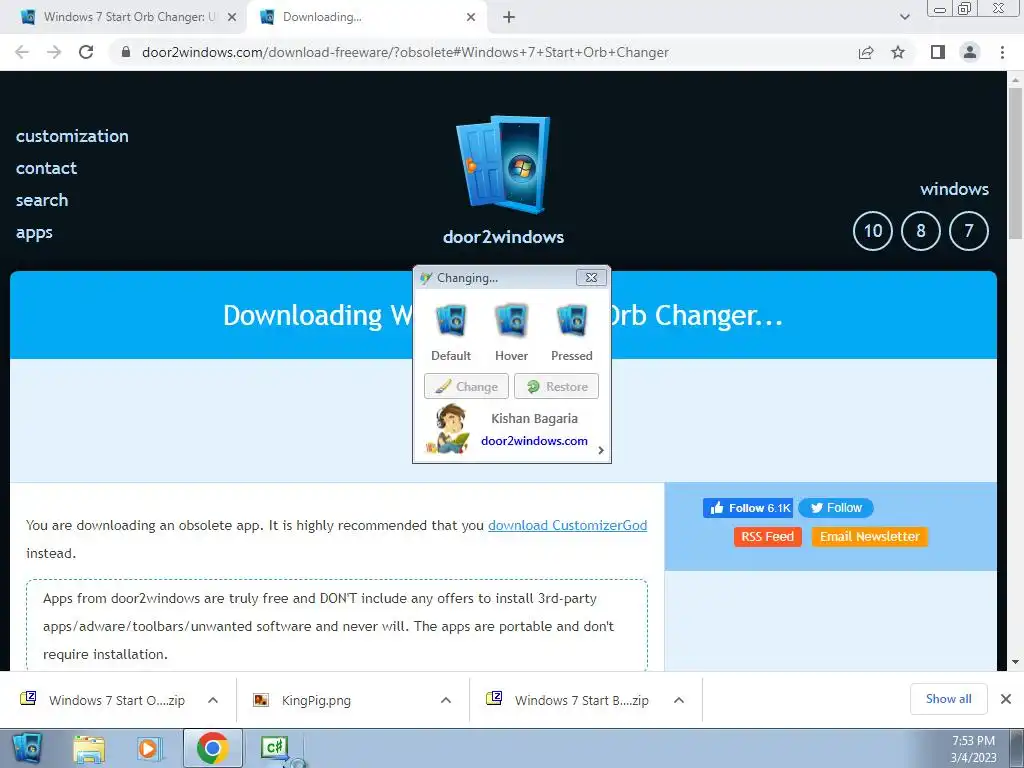Open the tab search dropdown chevron
1024x768 pixels.
(904, 17)
